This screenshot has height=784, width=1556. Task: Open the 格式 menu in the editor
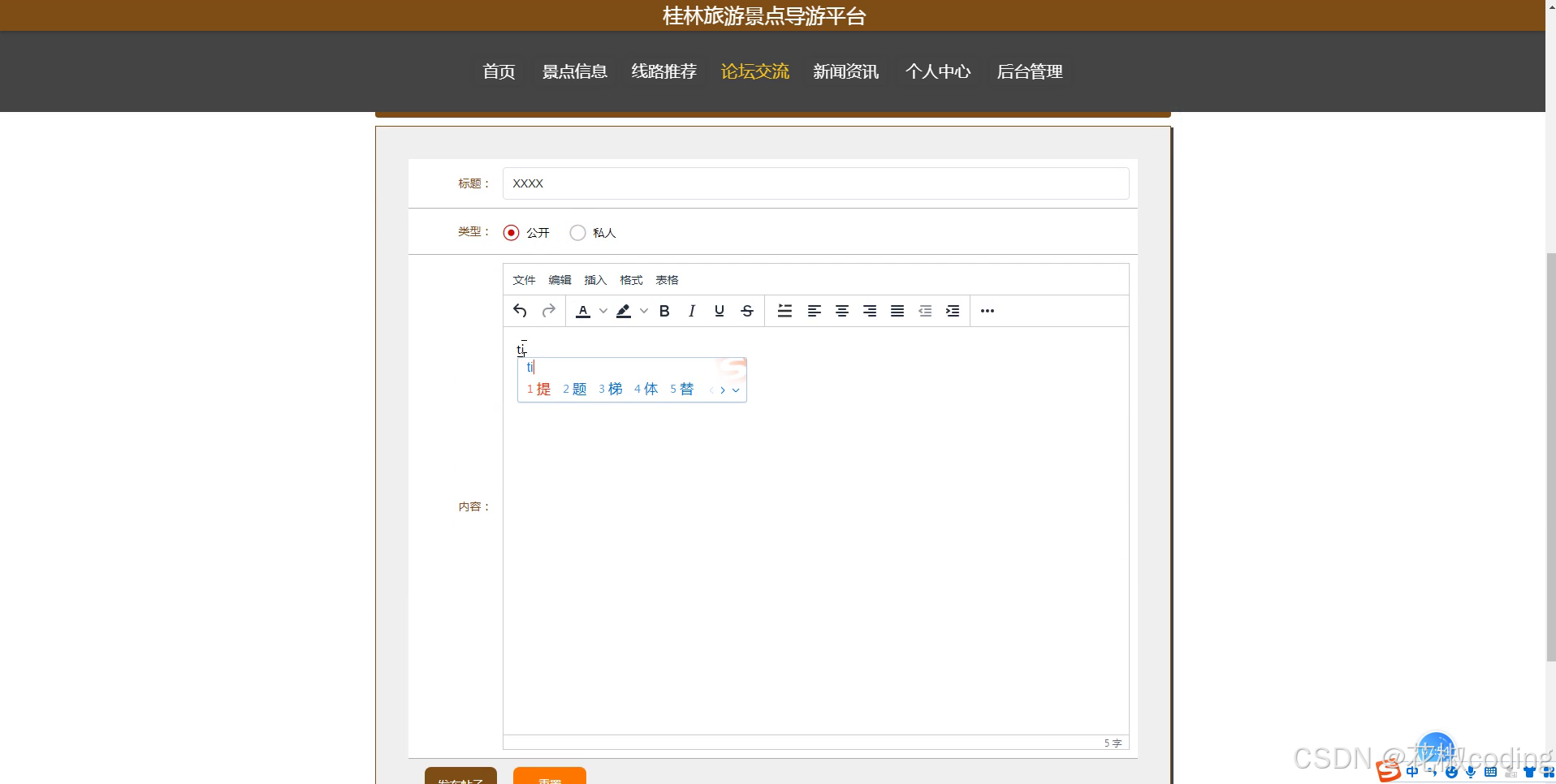[630, 279]
